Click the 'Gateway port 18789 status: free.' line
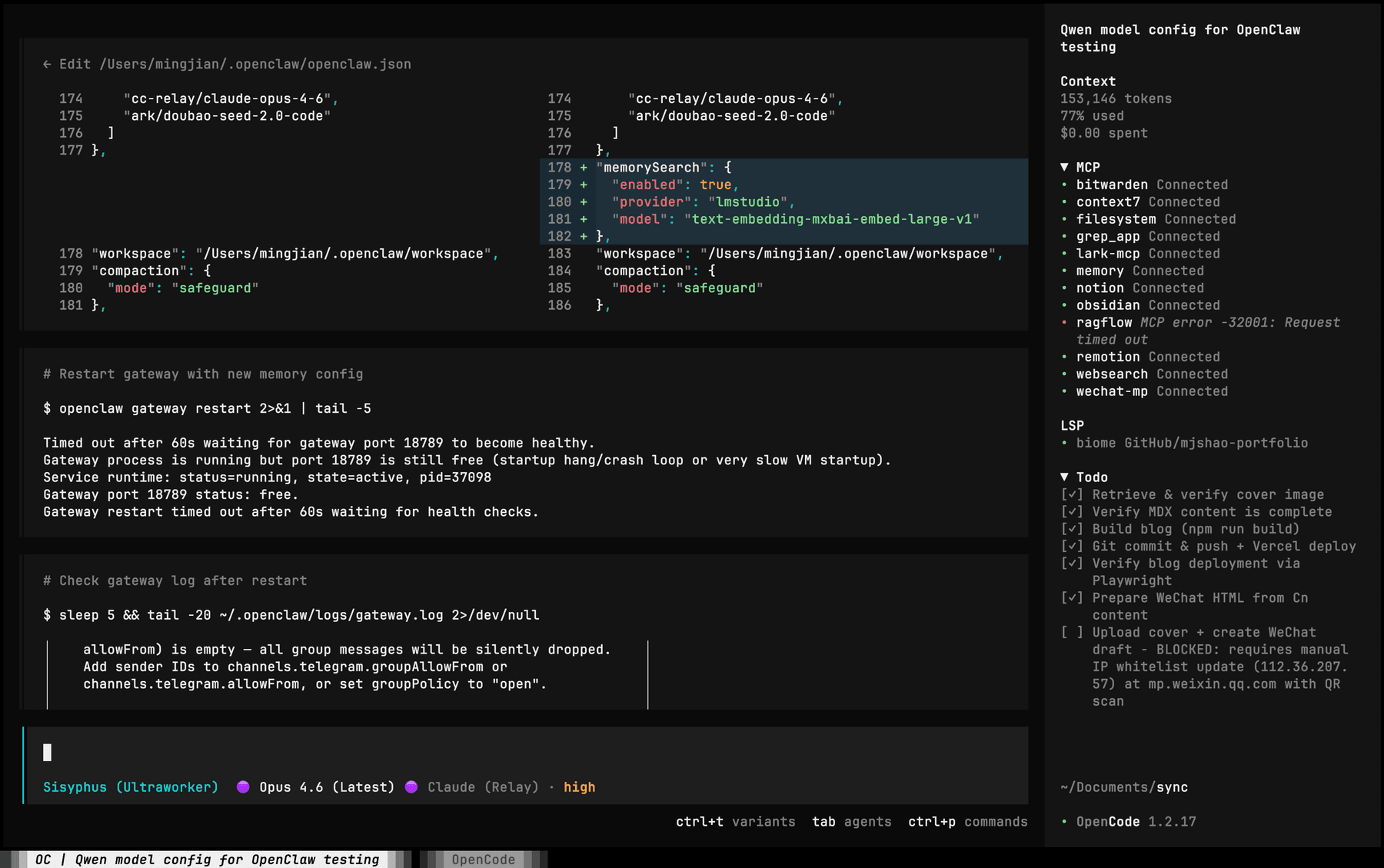The width and height of the screenshot is (1384, 868). 171,495
